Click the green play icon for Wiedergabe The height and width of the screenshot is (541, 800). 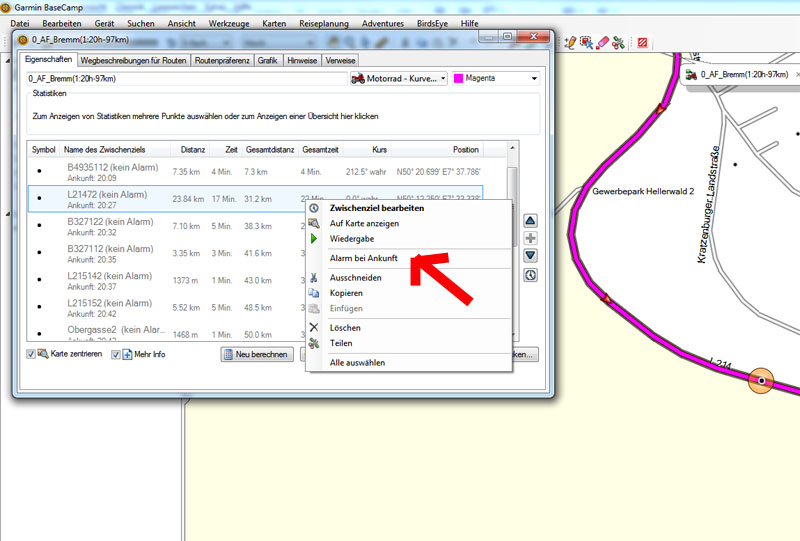314,239
